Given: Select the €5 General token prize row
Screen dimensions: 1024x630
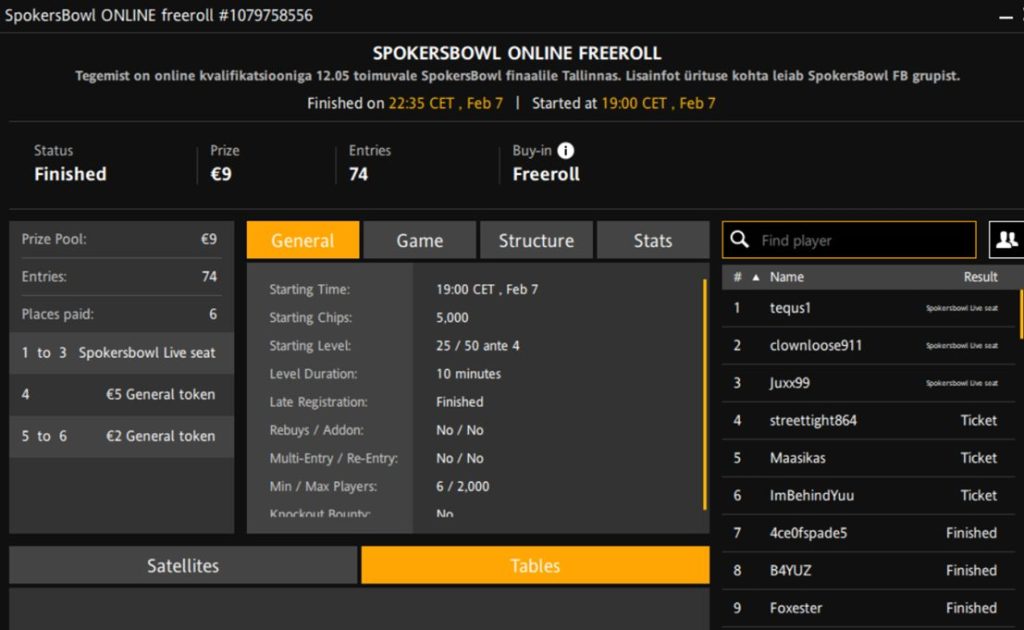Looking at the screenshot, I should (121, 394).
